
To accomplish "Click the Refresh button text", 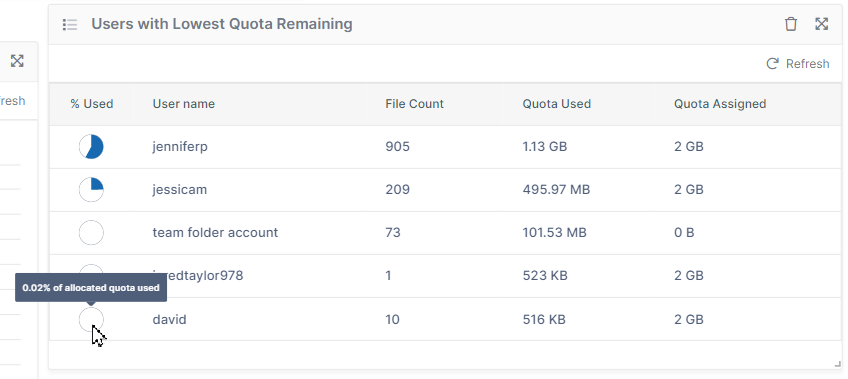I will [x=807, y=64].
